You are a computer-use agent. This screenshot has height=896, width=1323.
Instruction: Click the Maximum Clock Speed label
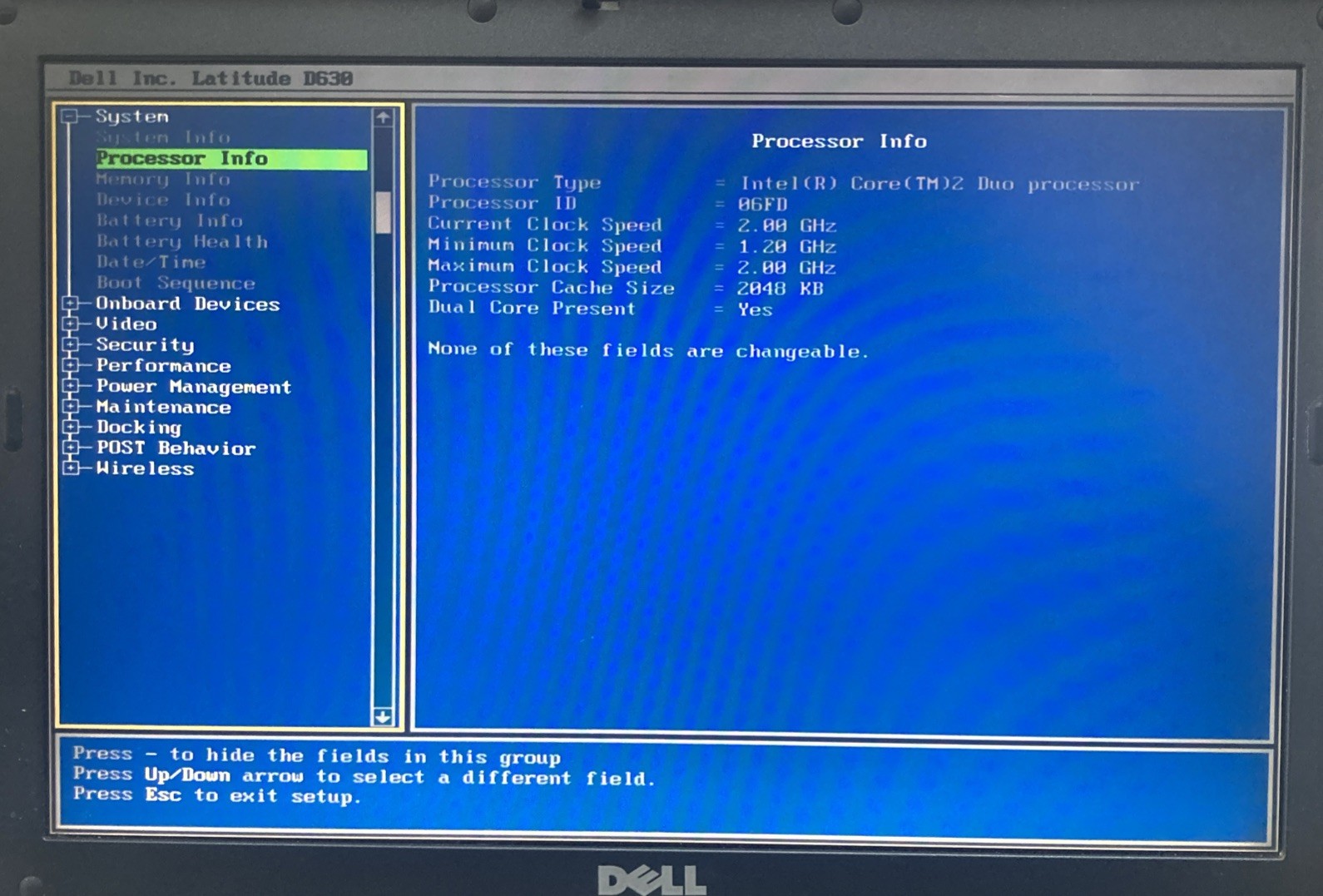click(x=545, y=266)
